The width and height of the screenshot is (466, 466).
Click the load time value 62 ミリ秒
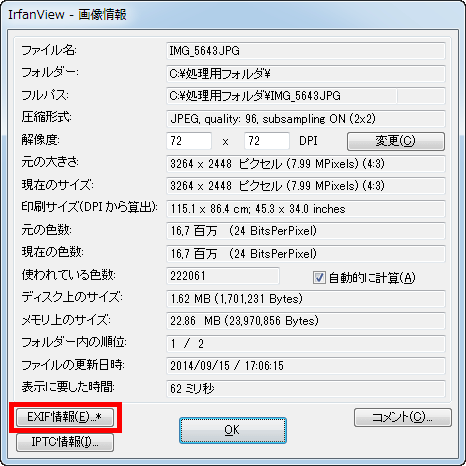pos(306,389)
